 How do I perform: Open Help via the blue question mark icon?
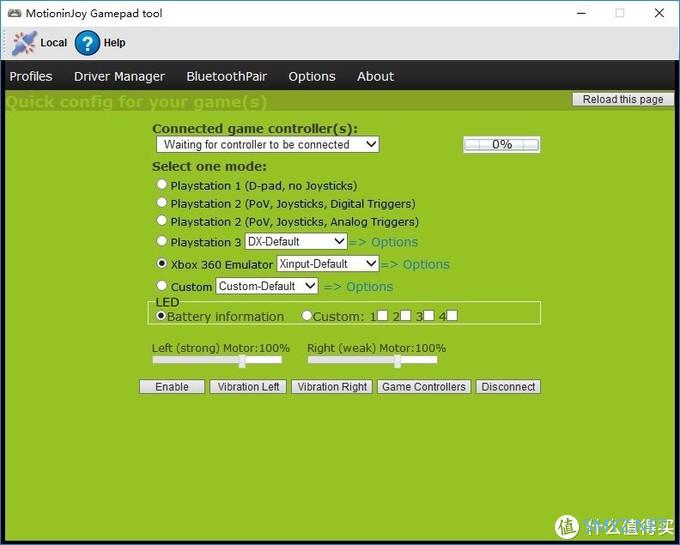coord(87,42)
